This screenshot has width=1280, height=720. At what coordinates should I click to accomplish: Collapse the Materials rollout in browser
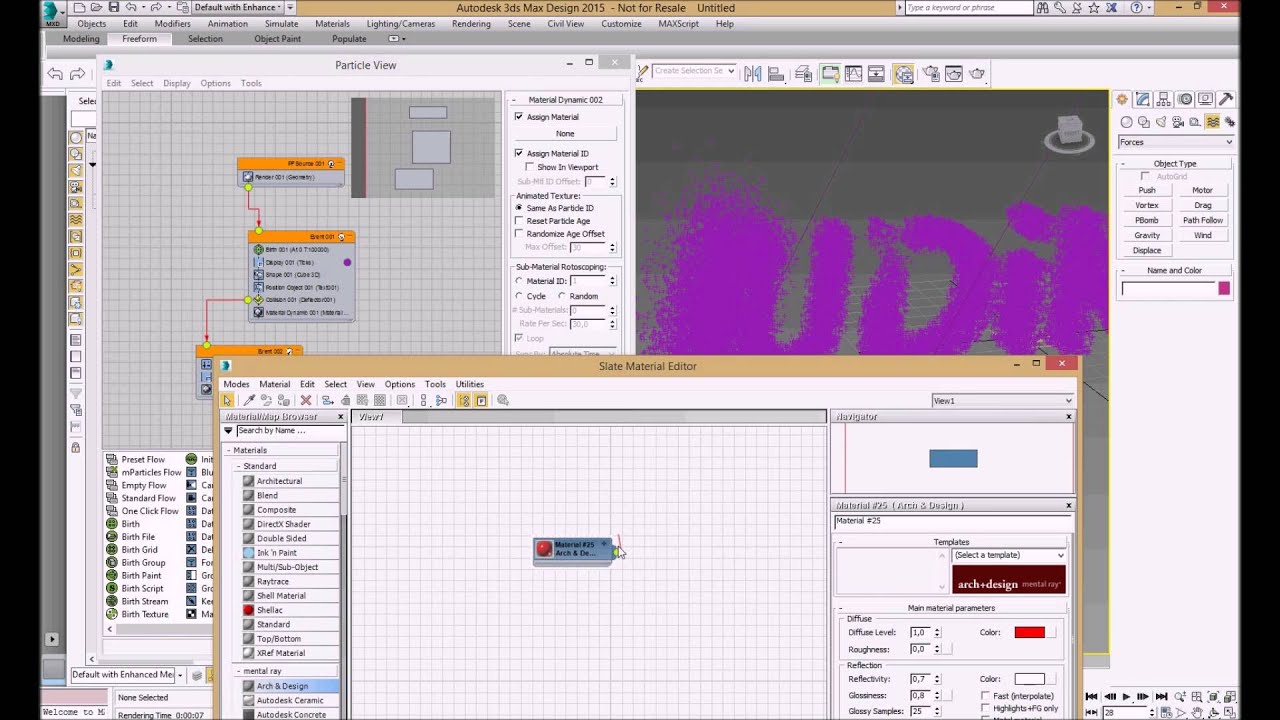point(228,451)
